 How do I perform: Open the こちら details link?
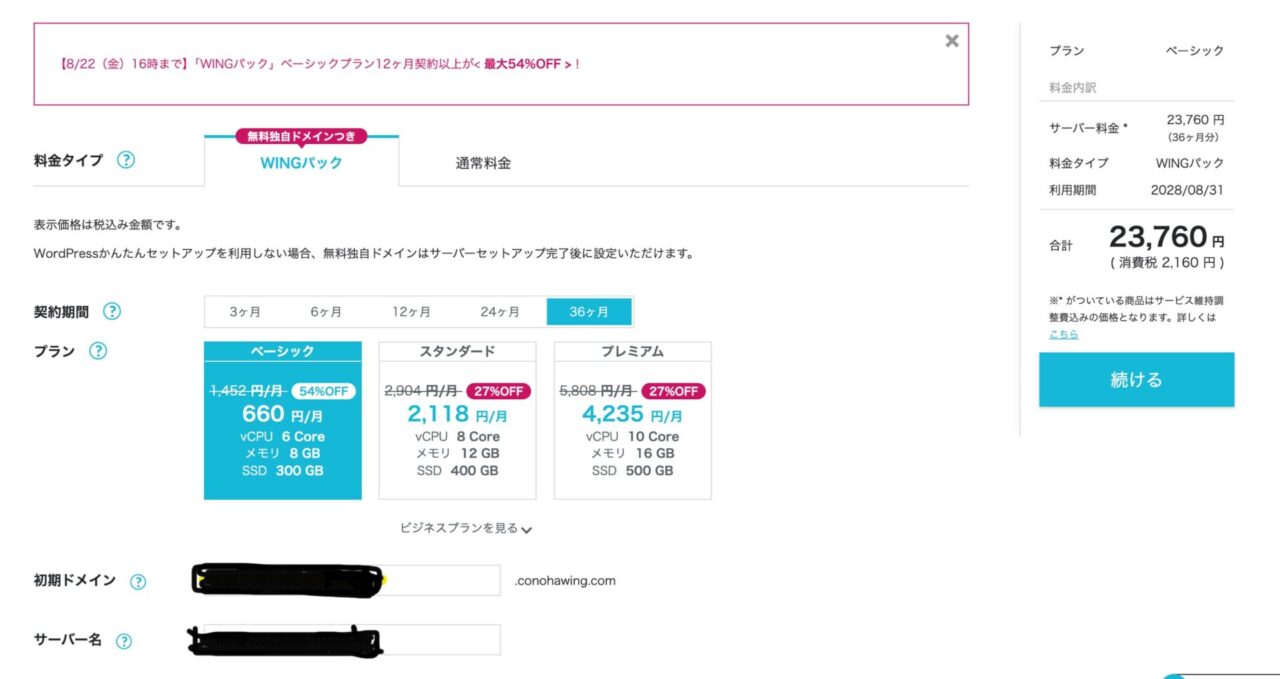[1063, 334]
